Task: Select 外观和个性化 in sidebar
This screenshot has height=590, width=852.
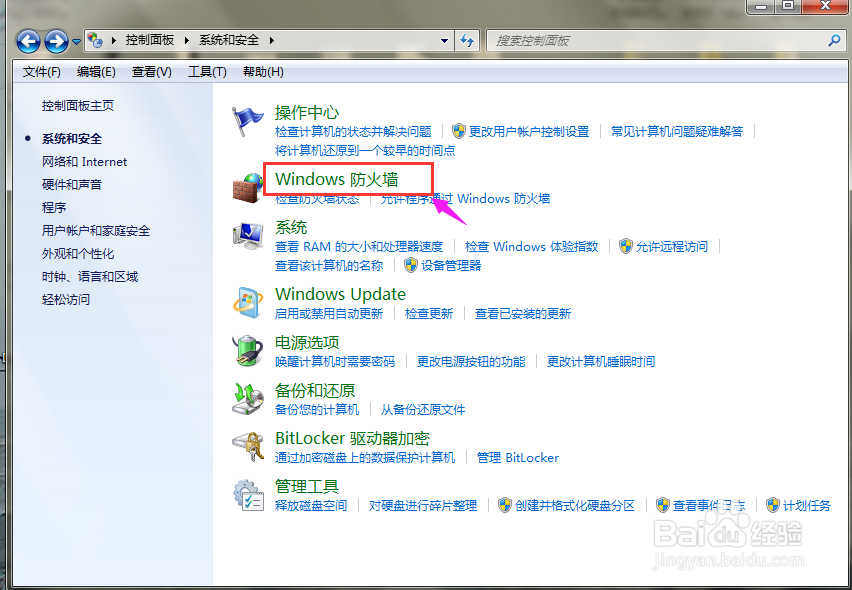Action: click(x=78, y=254)
